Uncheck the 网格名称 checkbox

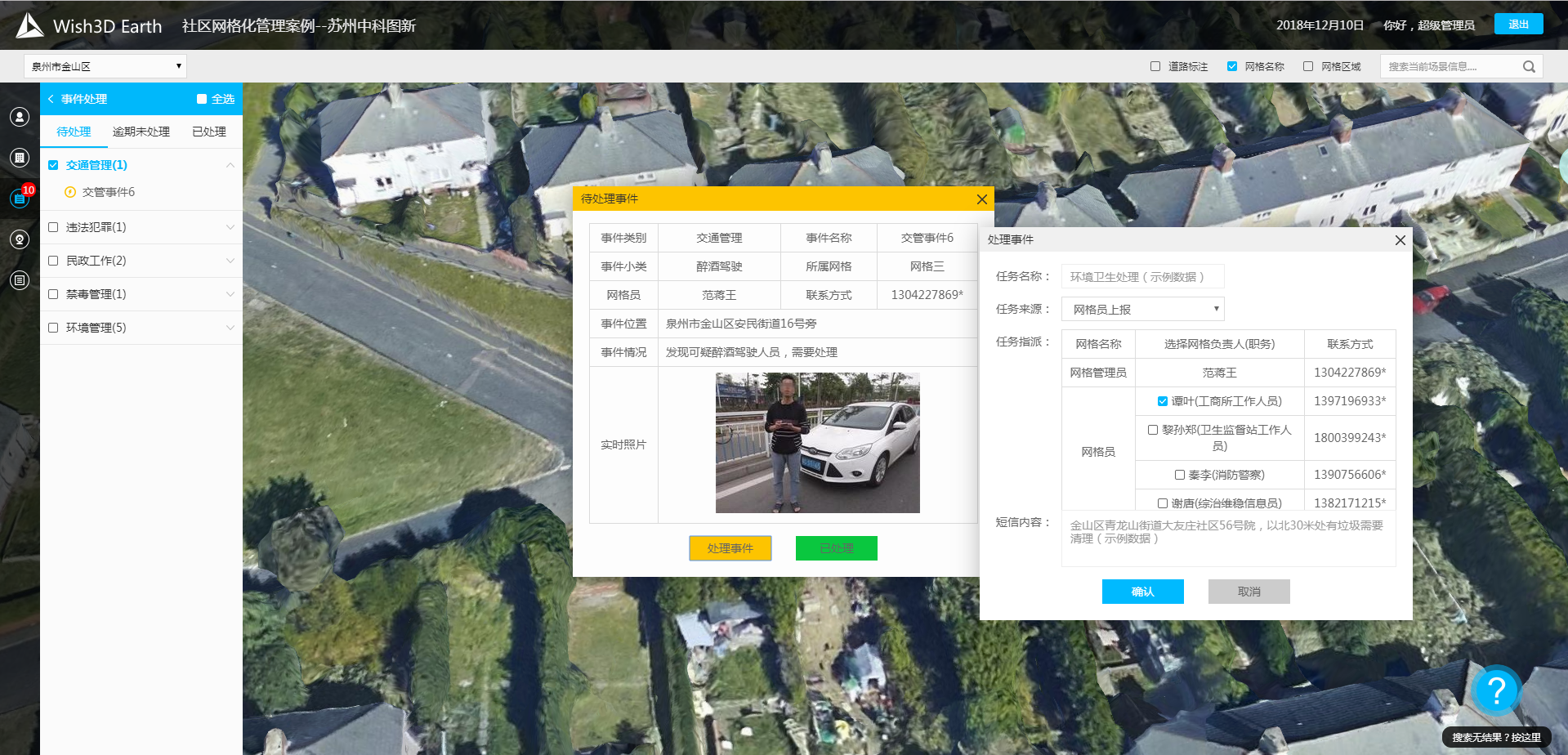(1232, 67)
